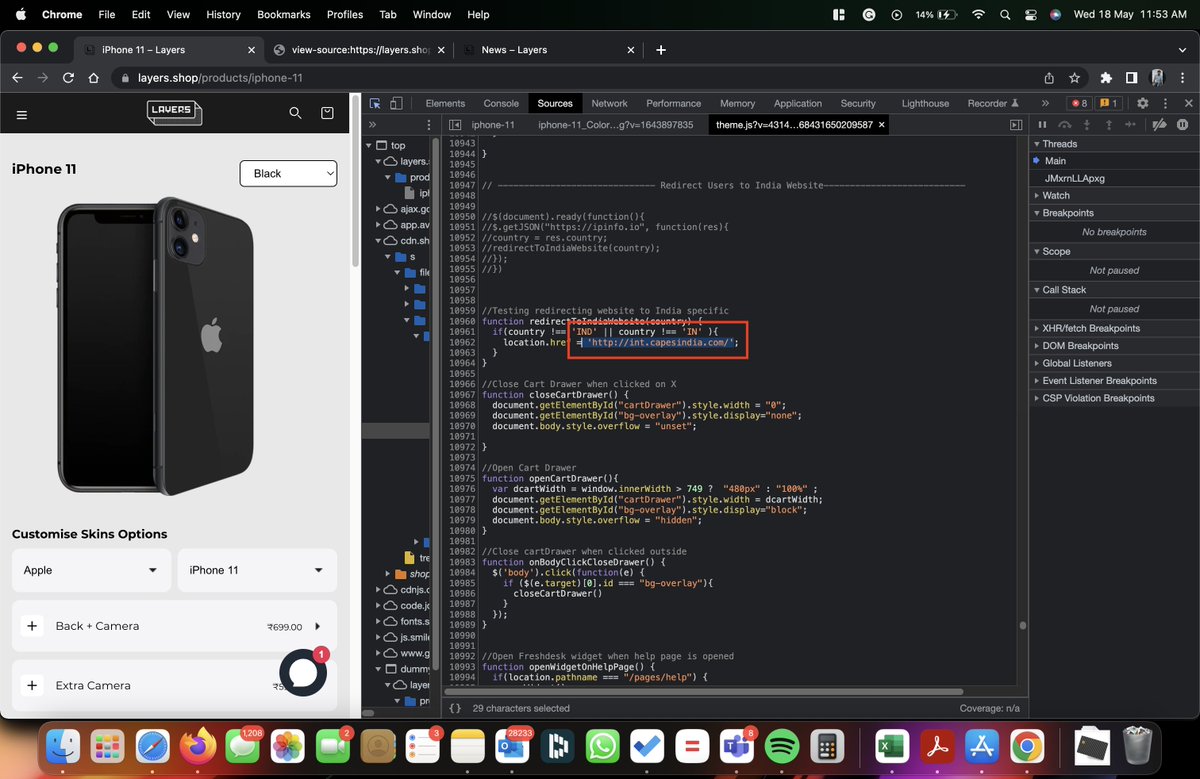Viewport: 1200px width, 779px height.
Task: Open the hamburger menu on Layers page
Action: coord(22,115)
